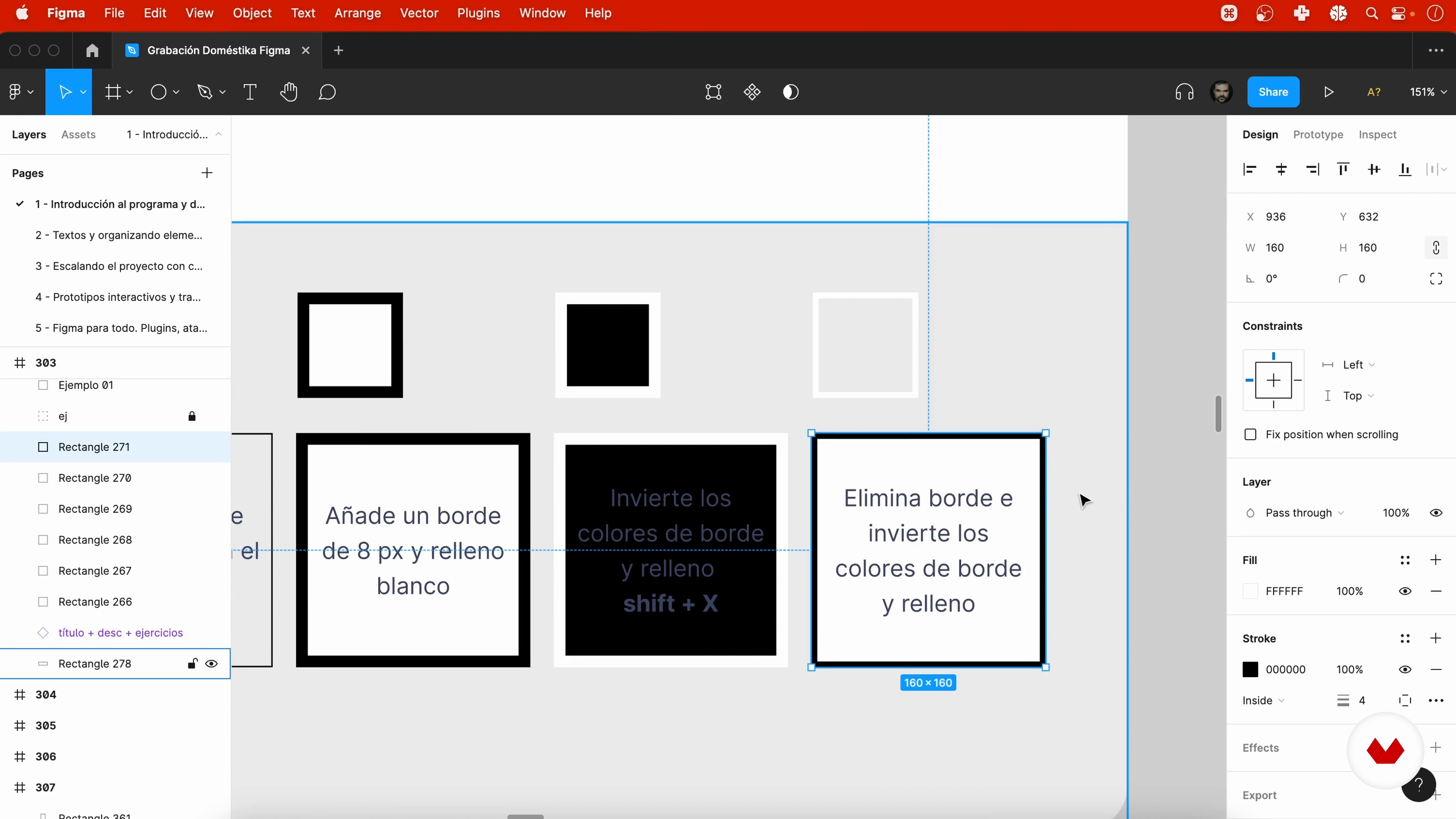This screenshot has height=819, width=1456.
Task: Click the white fill color swatch
Action: tap(1250, 591)
